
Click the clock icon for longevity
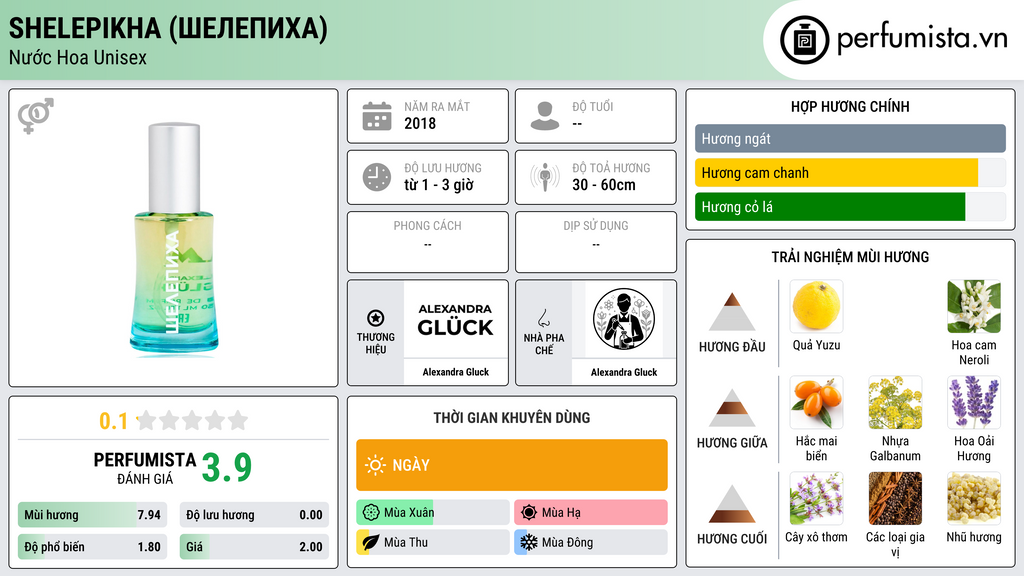pos(377,177)
